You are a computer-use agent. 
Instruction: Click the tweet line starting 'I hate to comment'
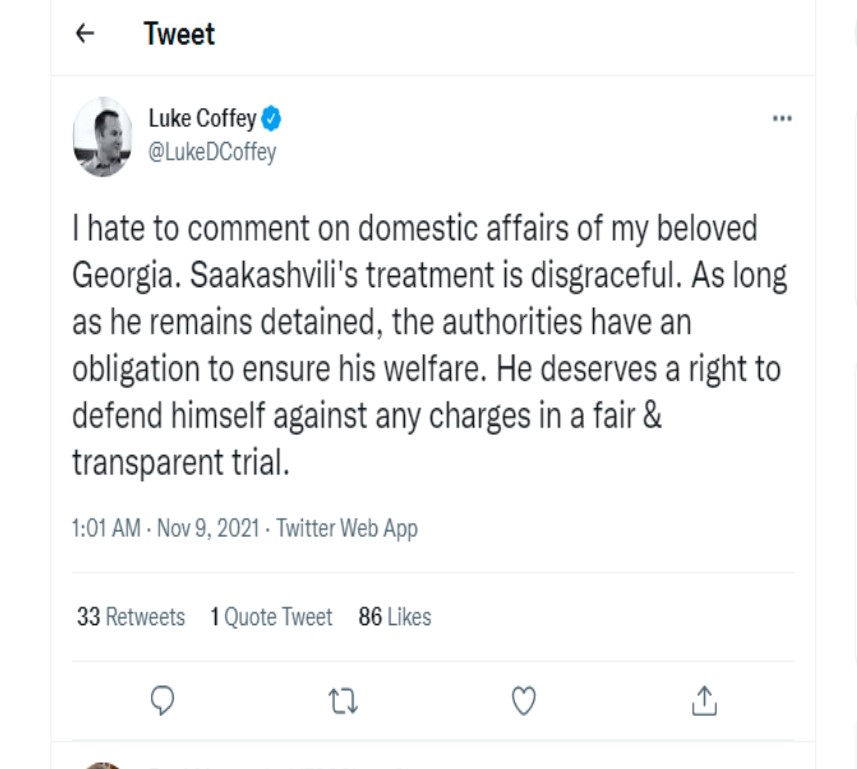(414, 228)
